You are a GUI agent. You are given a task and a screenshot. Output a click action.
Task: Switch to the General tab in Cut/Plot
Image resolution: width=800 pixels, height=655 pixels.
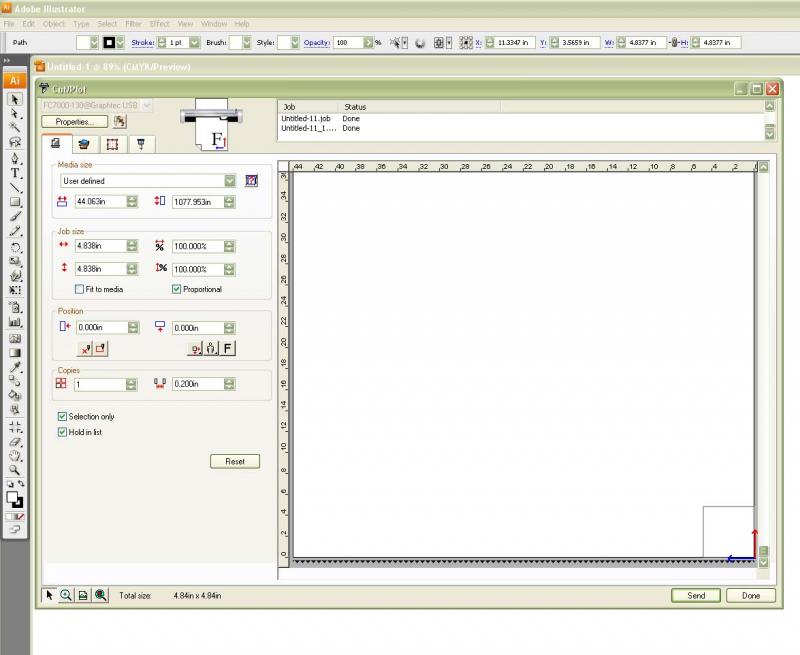pyautogui.click(x=56, y=144)
